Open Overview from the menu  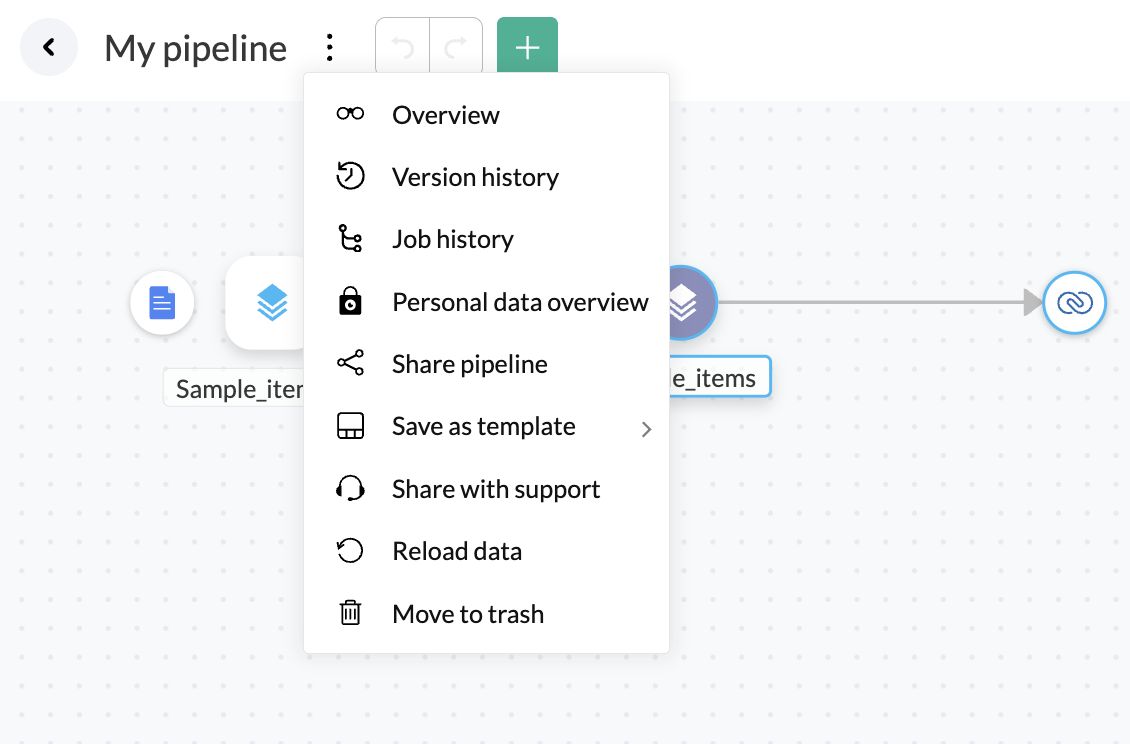(x=445, y=115)
